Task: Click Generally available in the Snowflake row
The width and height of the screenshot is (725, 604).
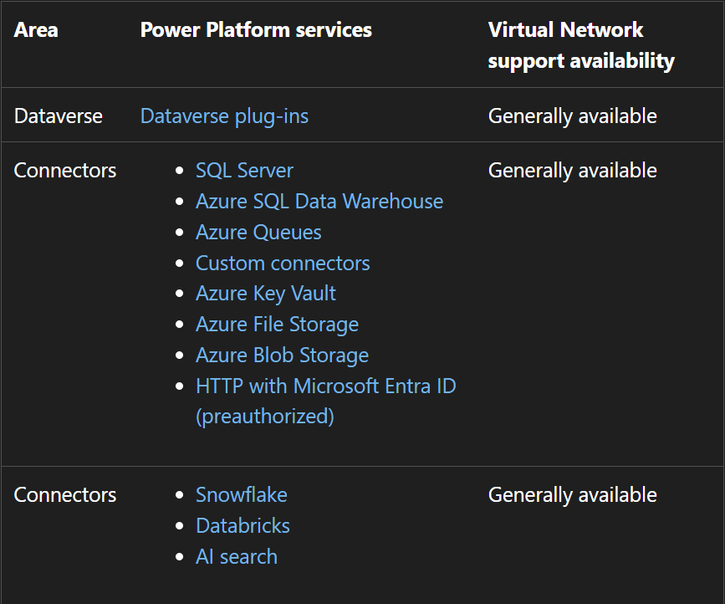Action: pos(572,495)
